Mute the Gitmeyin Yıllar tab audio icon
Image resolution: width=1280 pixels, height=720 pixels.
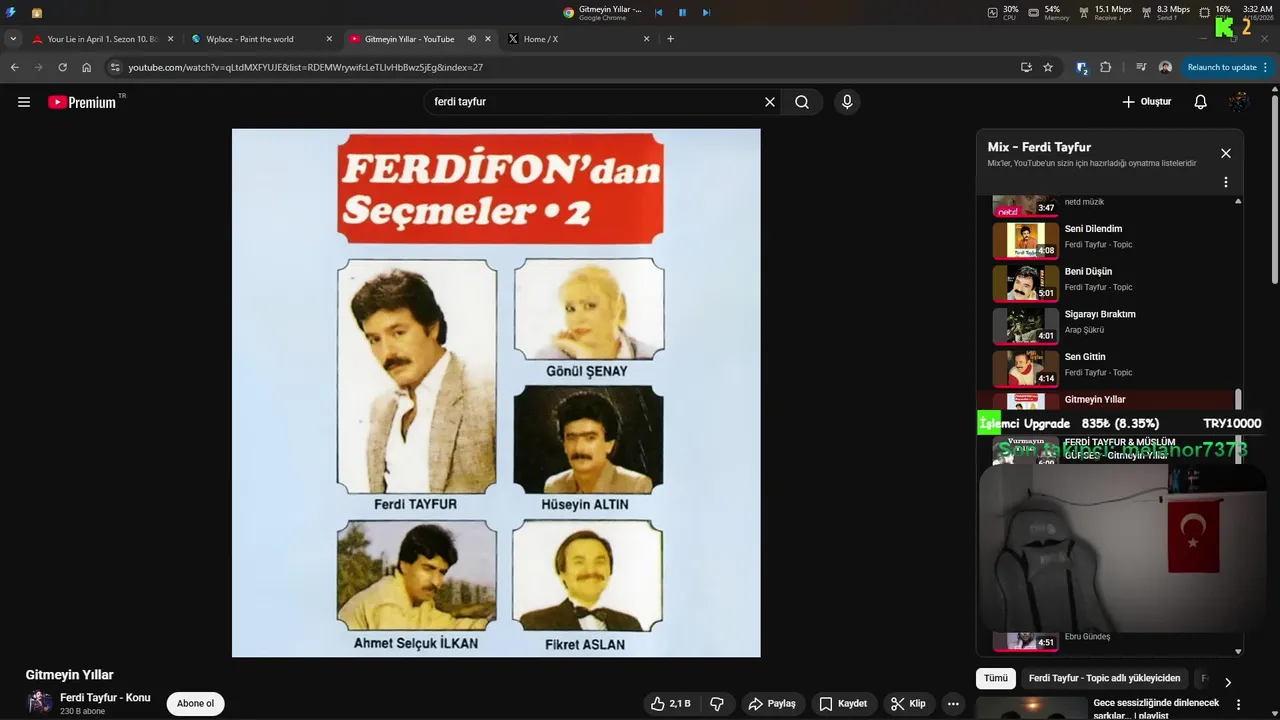point(472,39)
